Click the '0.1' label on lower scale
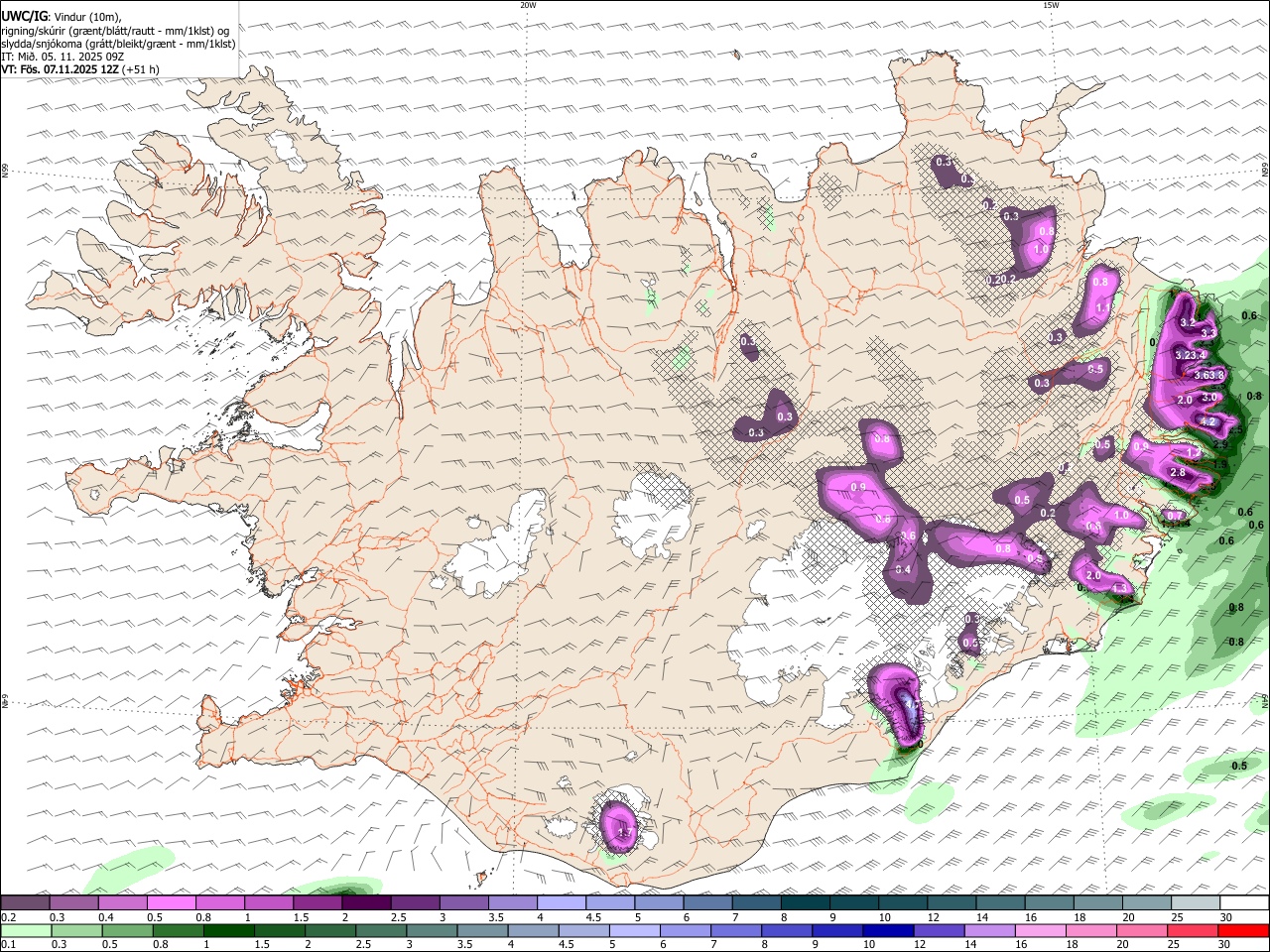 (x=8, y=945)
